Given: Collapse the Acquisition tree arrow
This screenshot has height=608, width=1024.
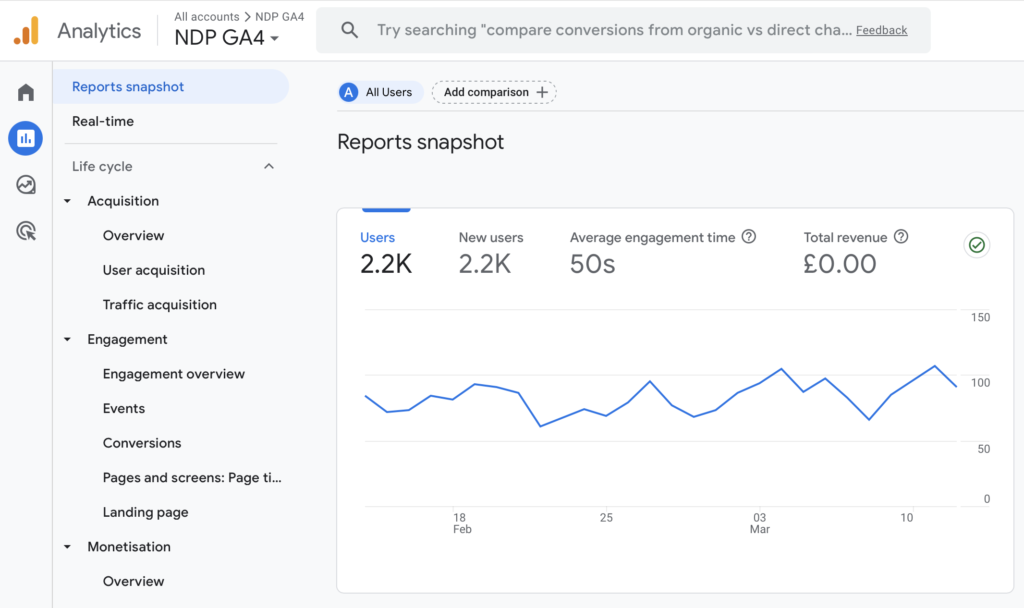Looking at the screenshot, I should pos(67,201).
